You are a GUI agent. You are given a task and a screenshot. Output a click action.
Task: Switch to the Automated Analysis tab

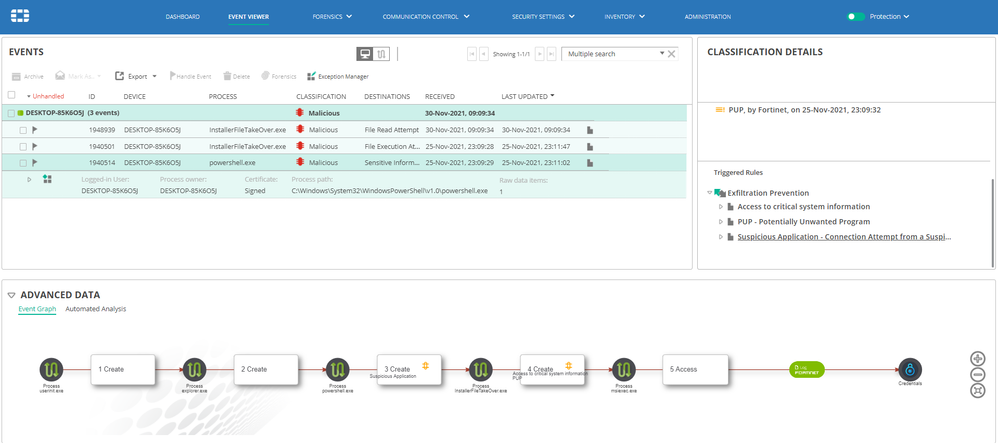pos(96,309)
